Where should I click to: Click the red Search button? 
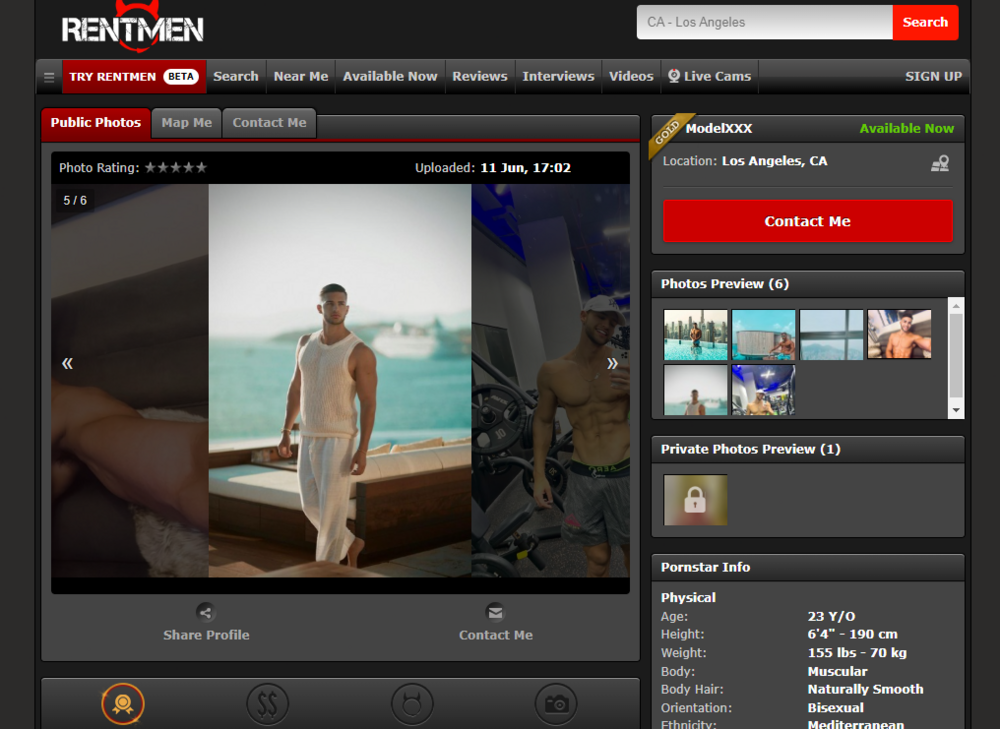(925, 22)
